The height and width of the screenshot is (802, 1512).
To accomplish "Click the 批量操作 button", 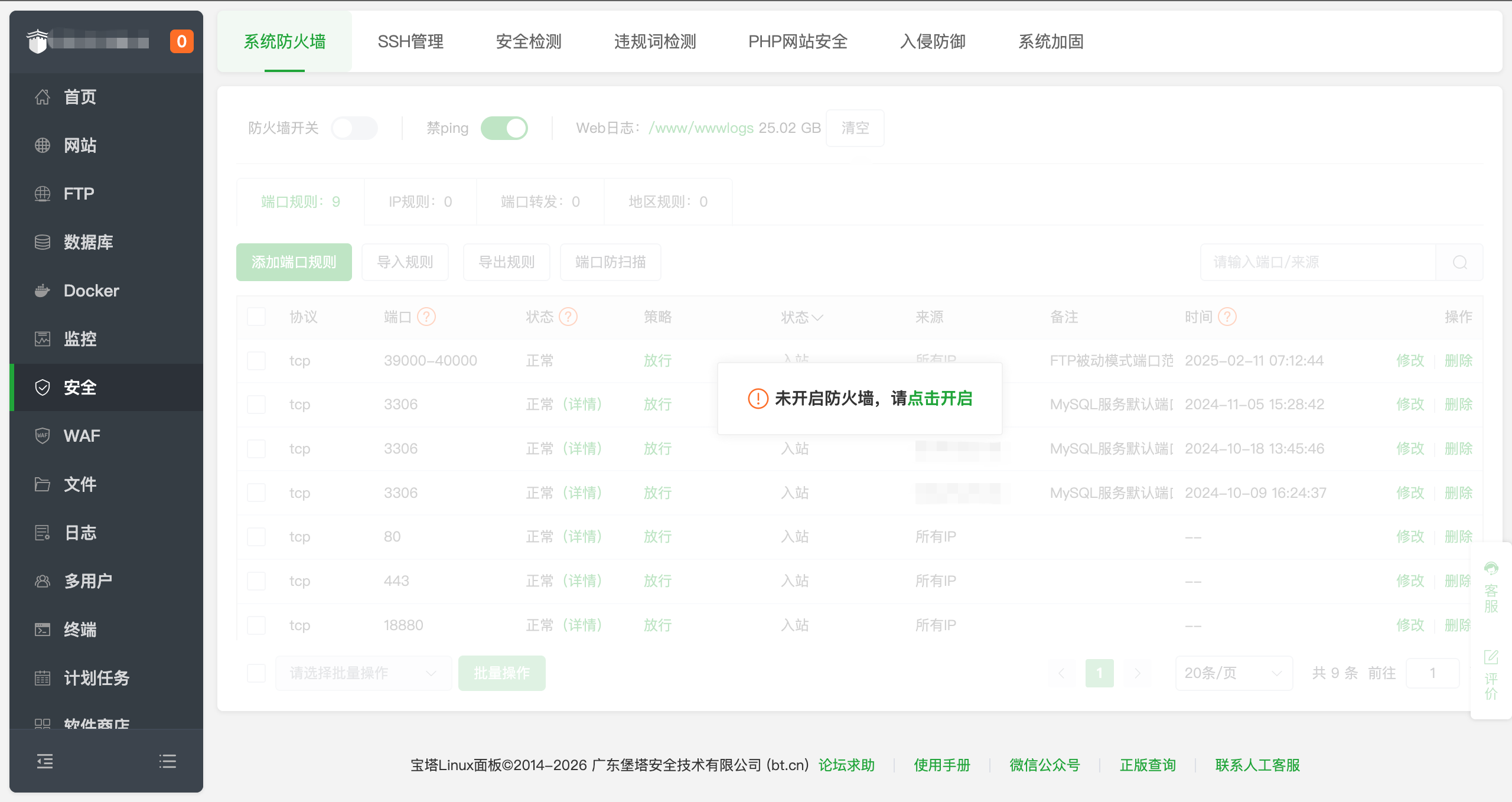I will point(502,673).
